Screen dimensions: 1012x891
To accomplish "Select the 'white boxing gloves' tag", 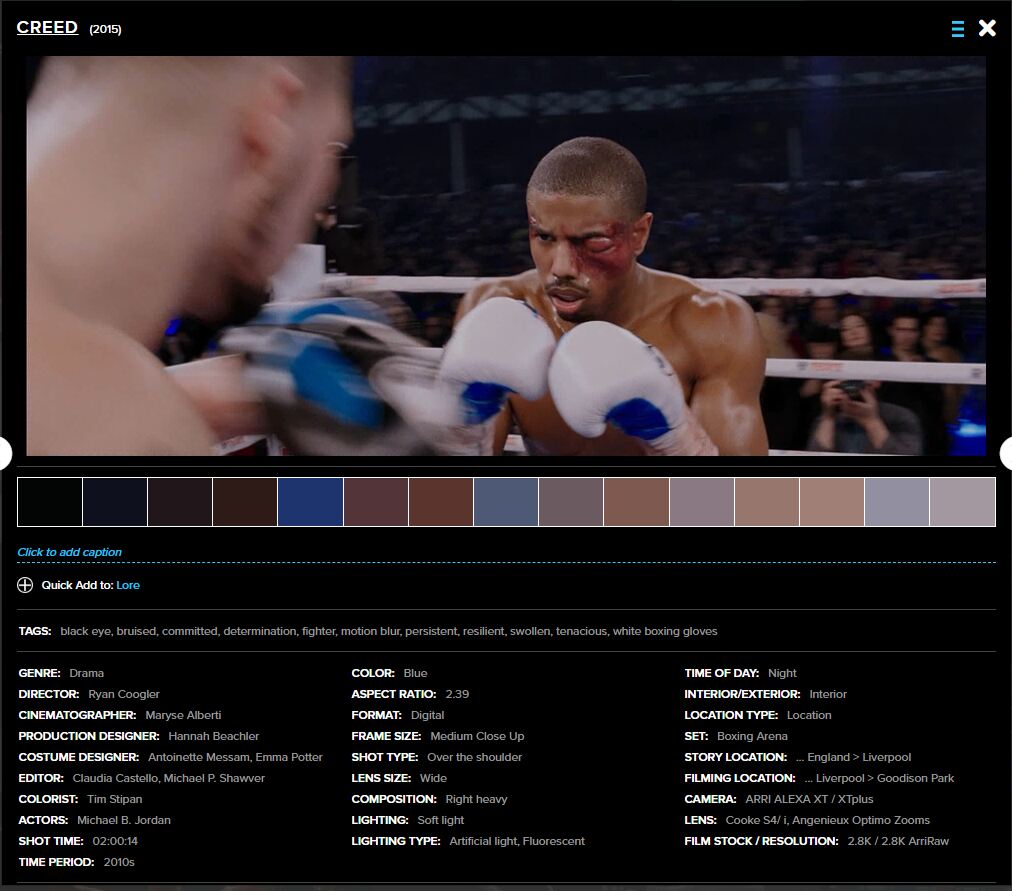I will click(665, 631).
